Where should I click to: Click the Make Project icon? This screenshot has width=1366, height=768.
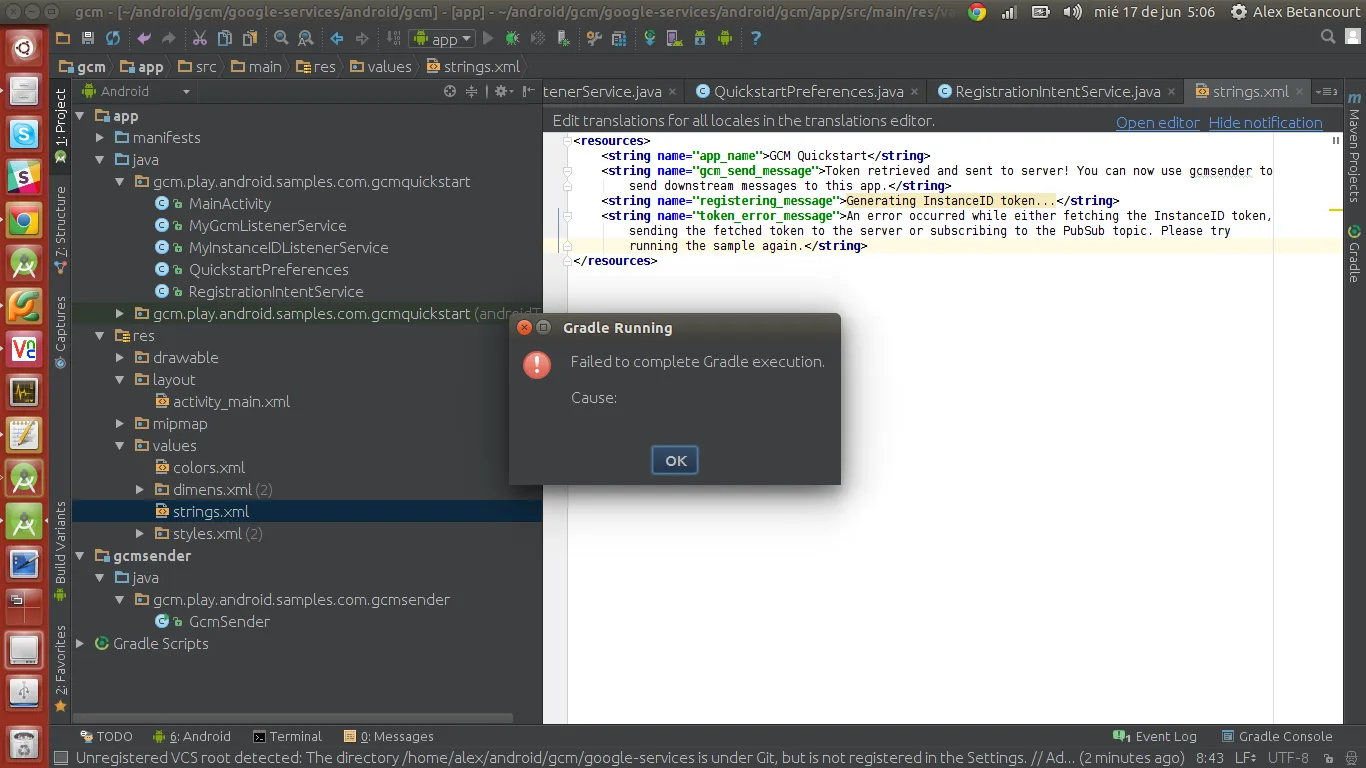(392, 39)
